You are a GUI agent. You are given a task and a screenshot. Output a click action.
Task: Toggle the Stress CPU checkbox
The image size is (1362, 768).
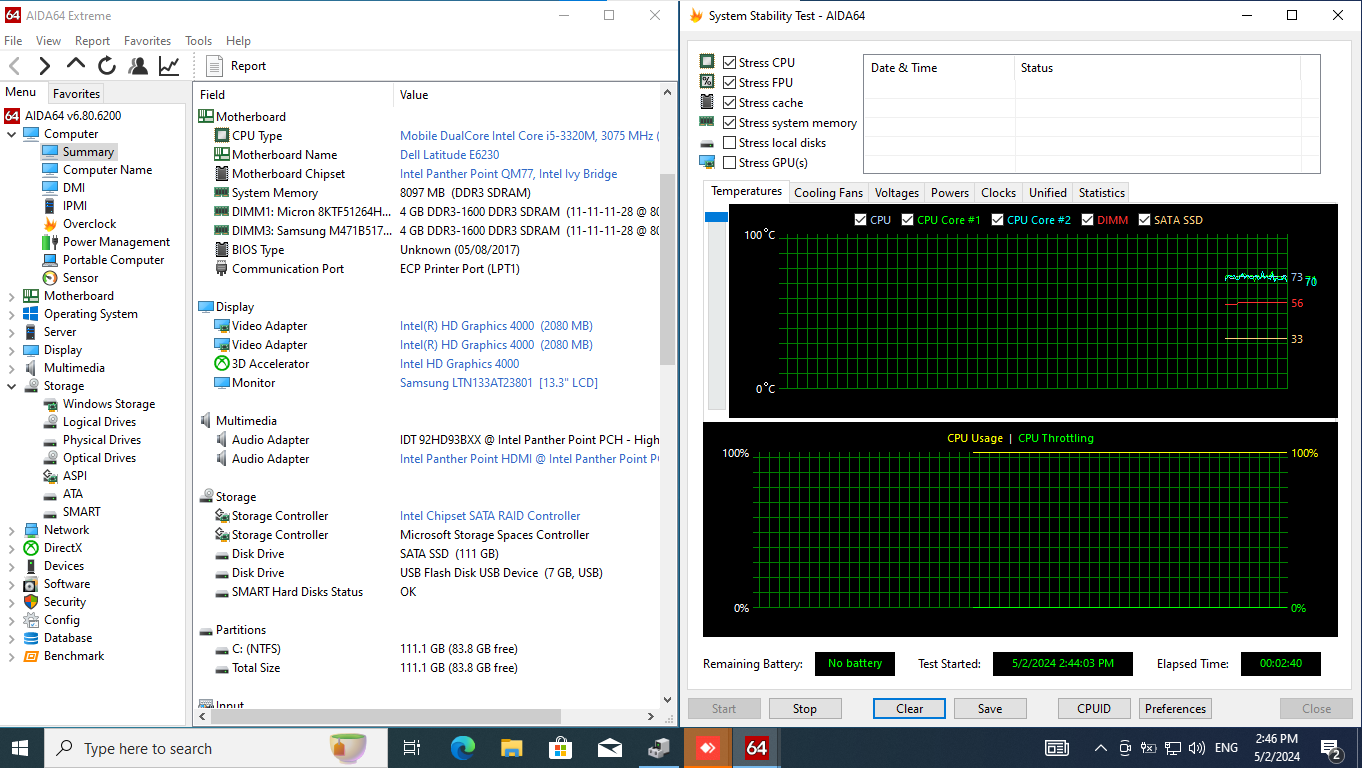(x=730, y=63)
